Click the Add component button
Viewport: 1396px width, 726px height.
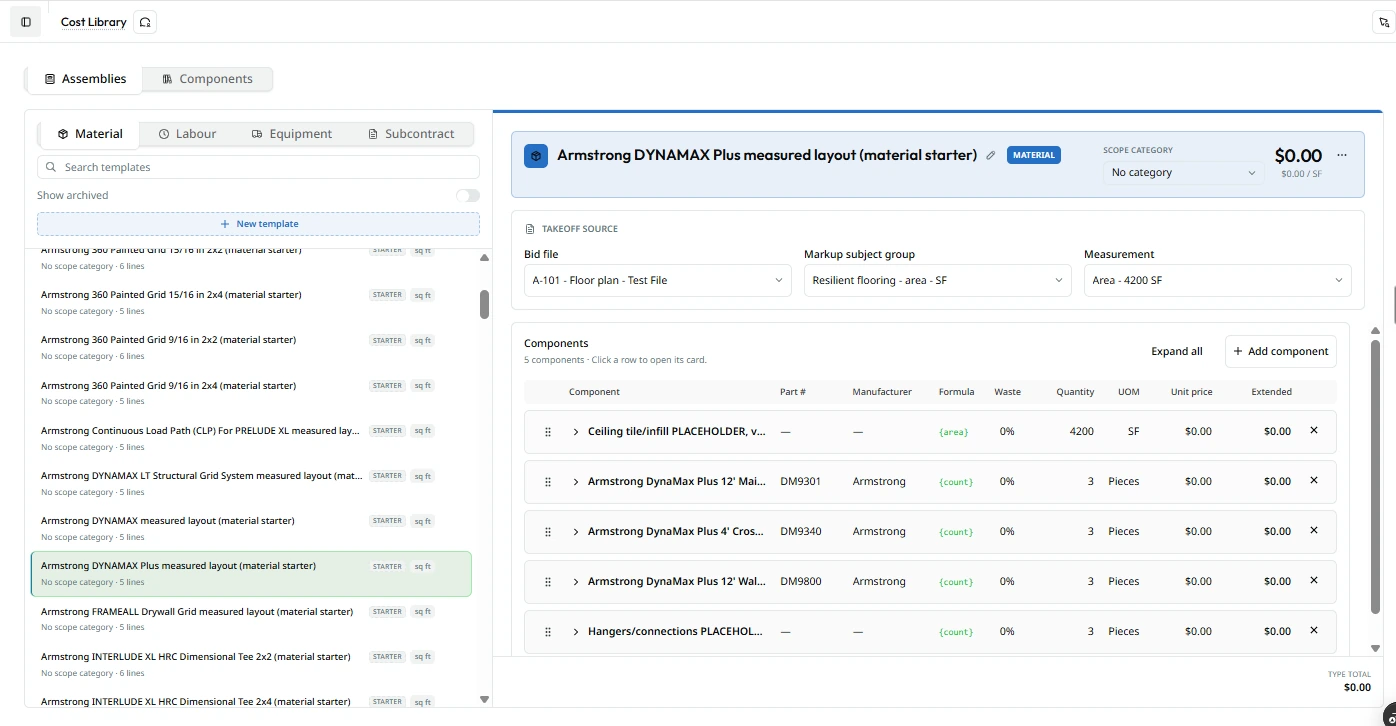point(1280,351)
